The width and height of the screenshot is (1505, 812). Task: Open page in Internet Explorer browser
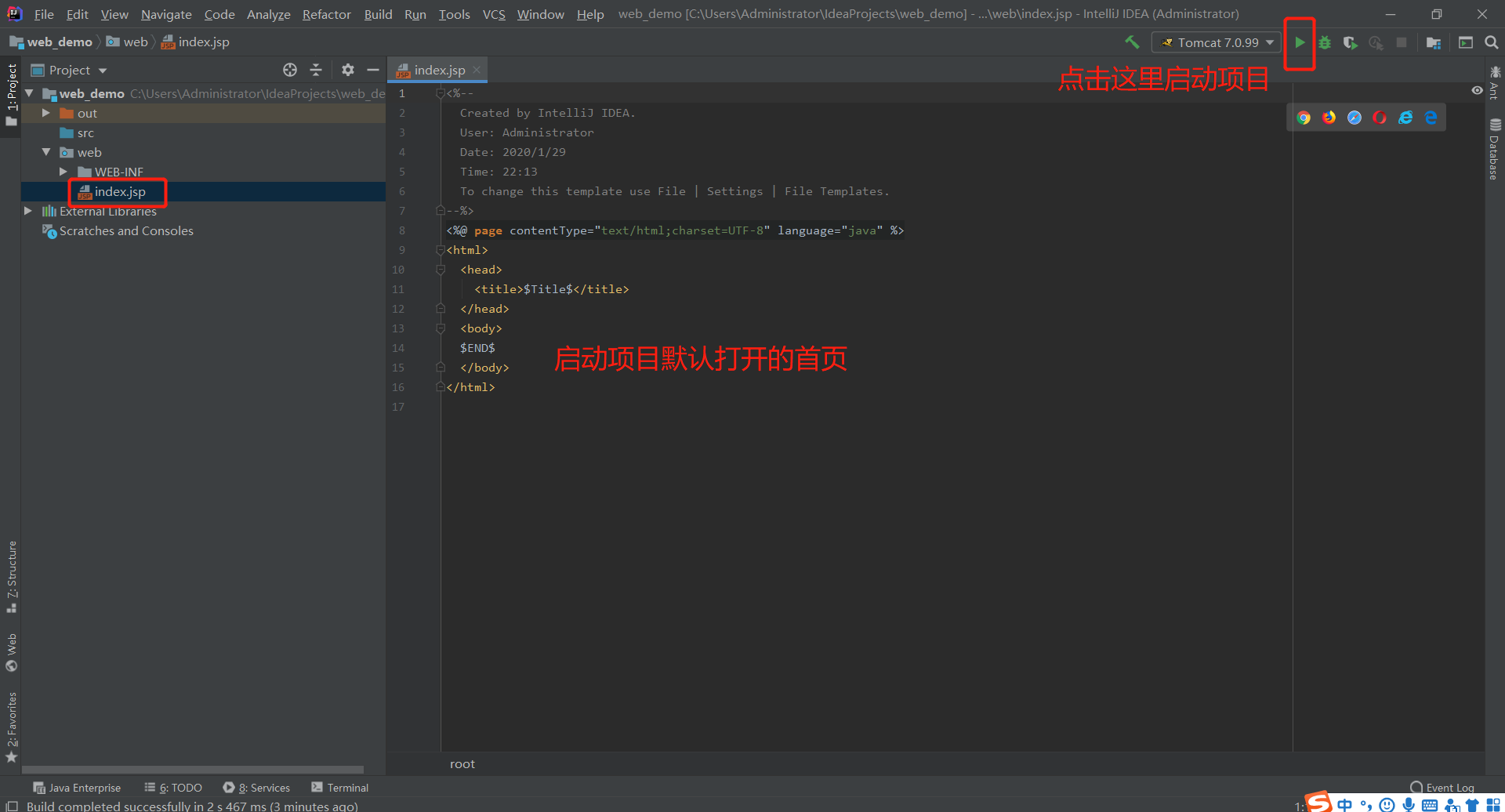[1405, 118]
